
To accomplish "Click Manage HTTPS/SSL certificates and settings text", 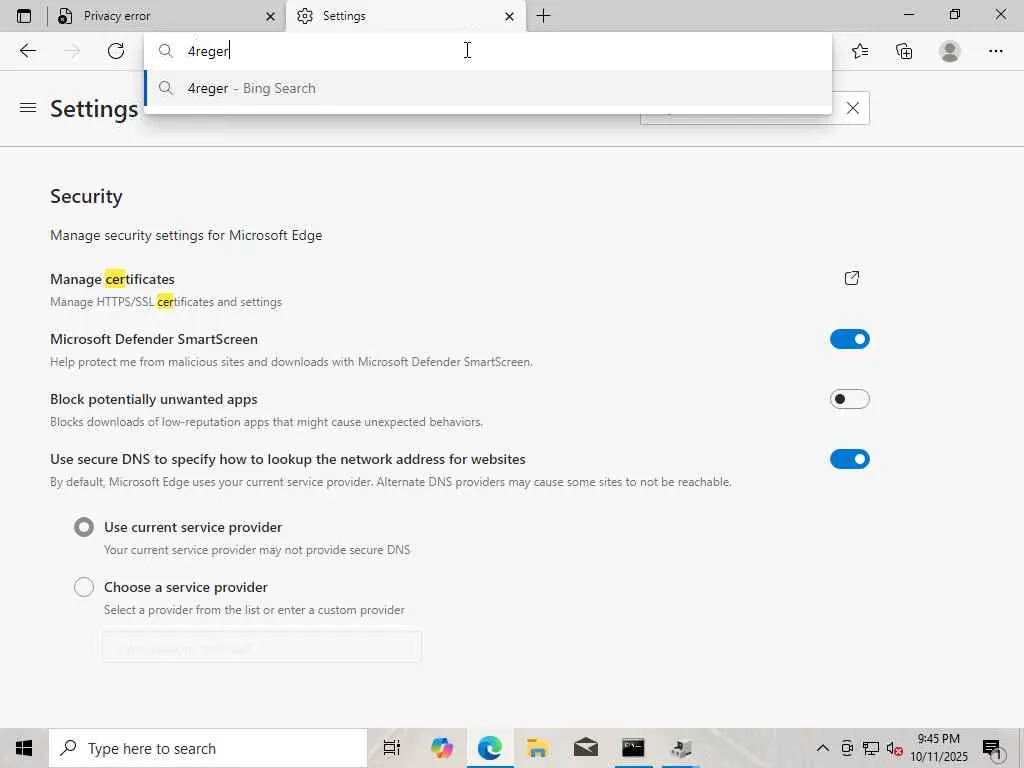I will (x=166, y=302).
